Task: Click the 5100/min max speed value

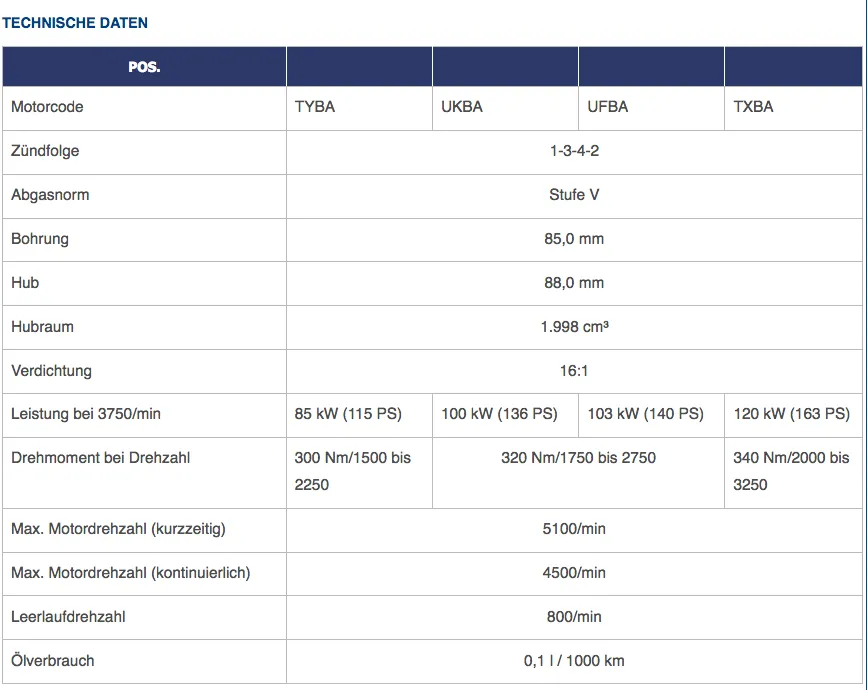Action: coord(574,529)
